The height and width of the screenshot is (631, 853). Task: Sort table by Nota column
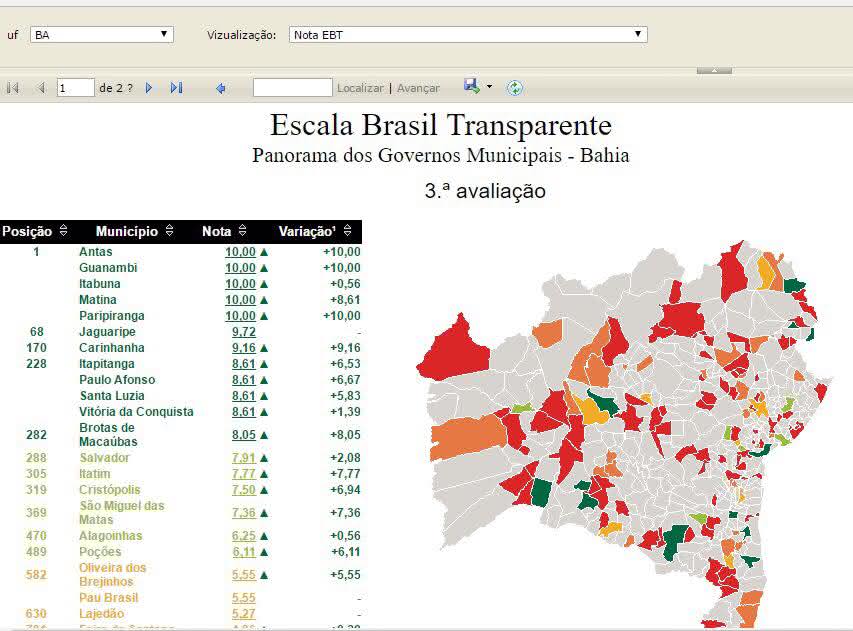pyautogui.click(x=242, y=231)
